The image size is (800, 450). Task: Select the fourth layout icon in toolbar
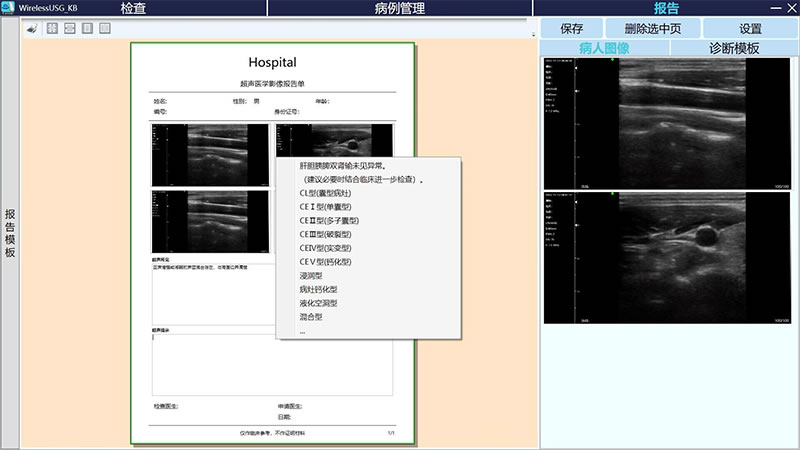pos(104,28)
